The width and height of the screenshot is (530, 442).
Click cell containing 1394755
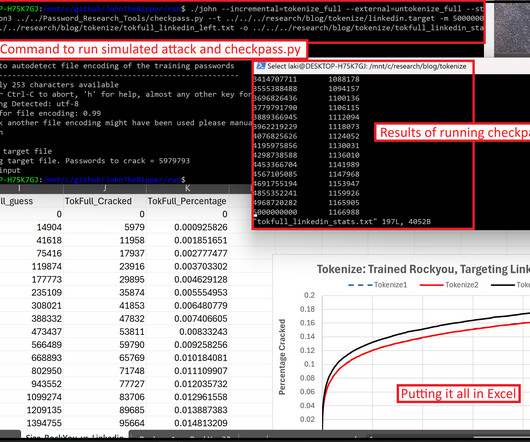31,423
